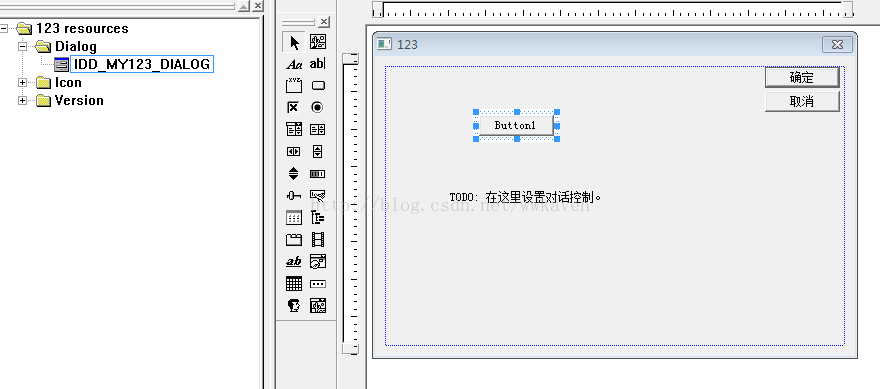Viewport: 880px width, 389px height.
Task: Select the Tree Control tool
Action: tap(318, 218)
